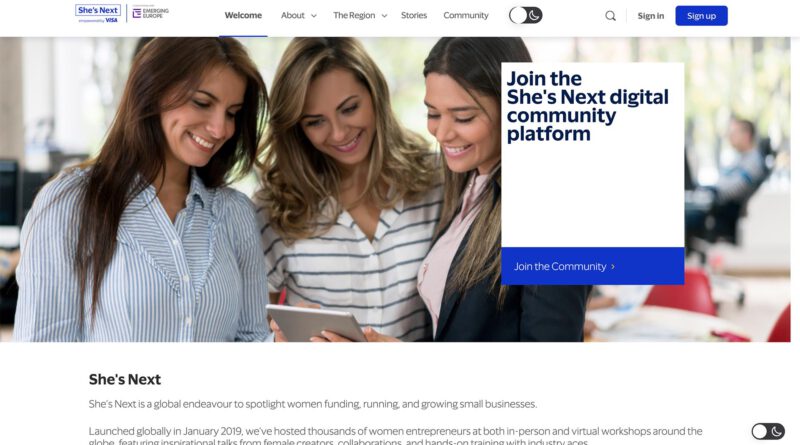Viewport: 800px width, 445px height.
Task: Click the arrow icon beside Join the Community
Action: click(x=613, y=266)
